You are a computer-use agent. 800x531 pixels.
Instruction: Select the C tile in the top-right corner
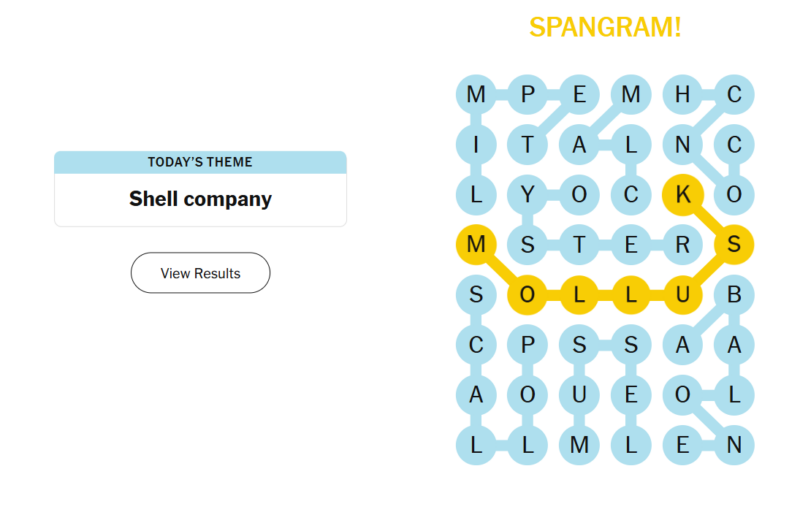tap(734, 95)
